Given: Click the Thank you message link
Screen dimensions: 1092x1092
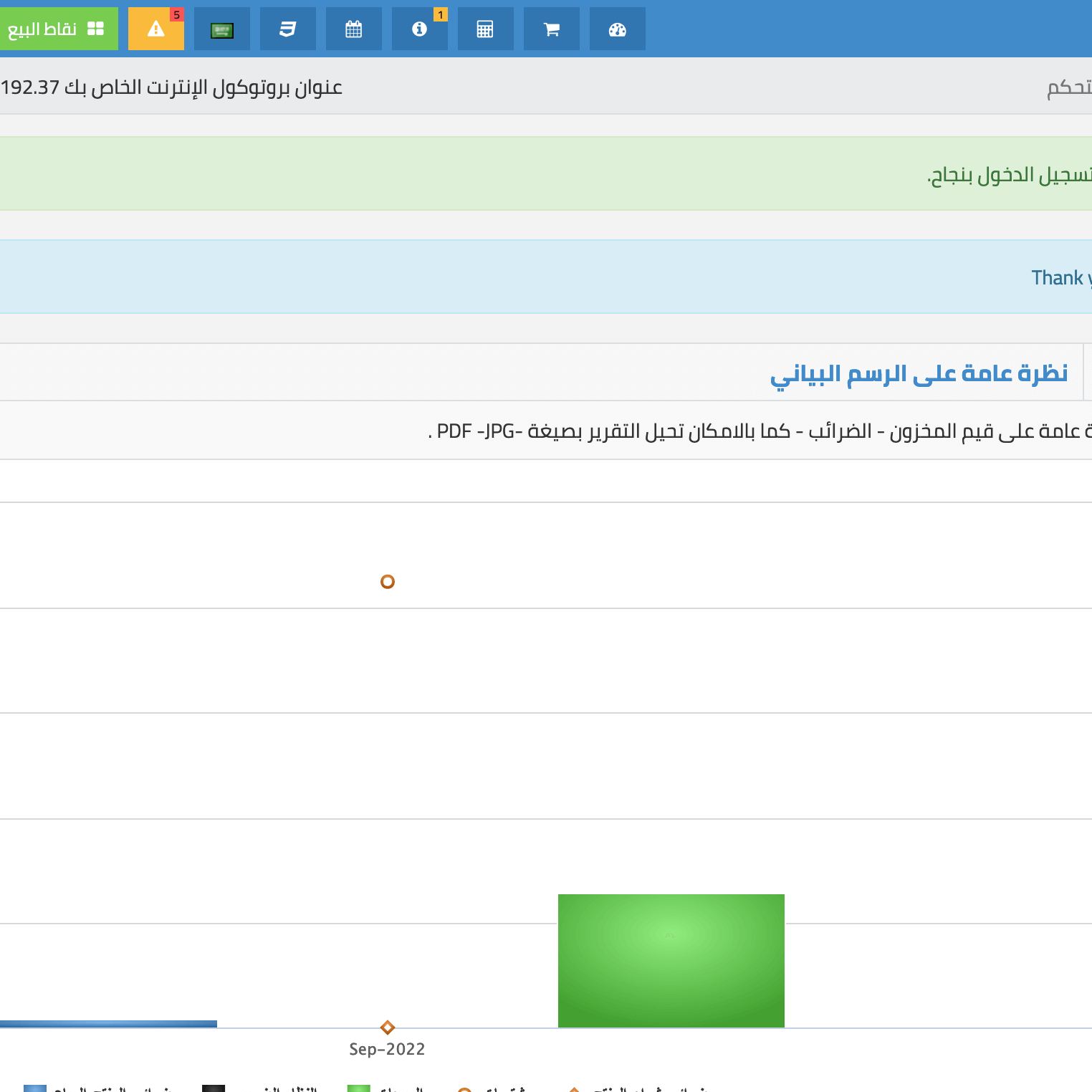Looking at the screenshot, I should pos(1060,277).
